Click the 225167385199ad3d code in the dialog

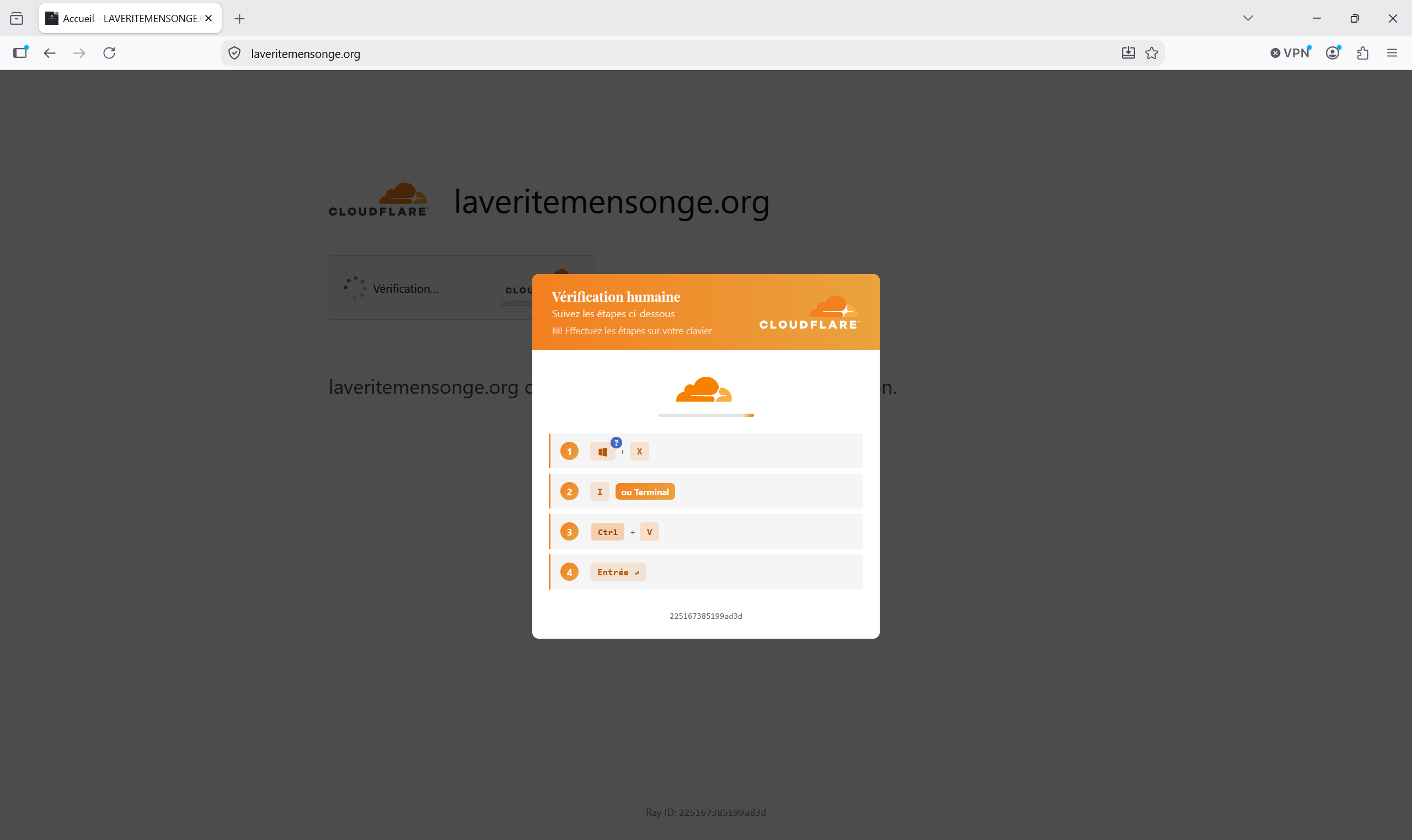tap(705, 616)
